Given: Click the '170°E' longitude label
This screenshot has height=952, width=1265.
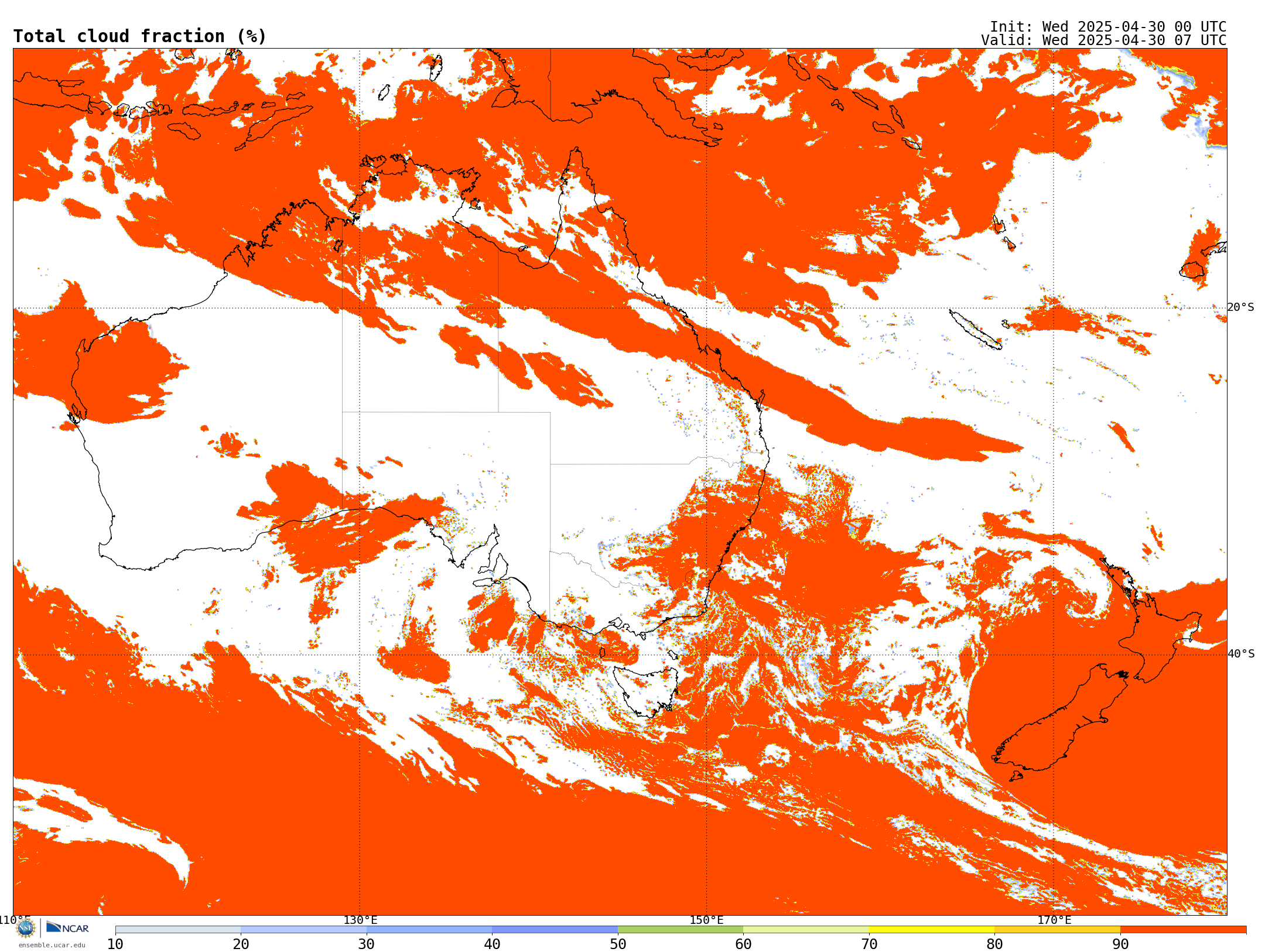Looking at the screenshot, I should point(1054,920).
